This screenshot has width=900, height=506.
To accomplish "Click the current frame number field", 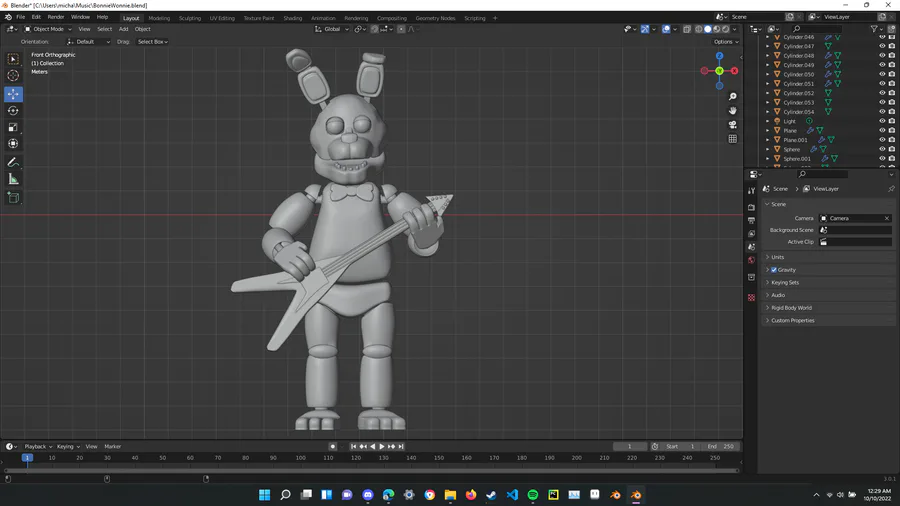I will (630, 446).
